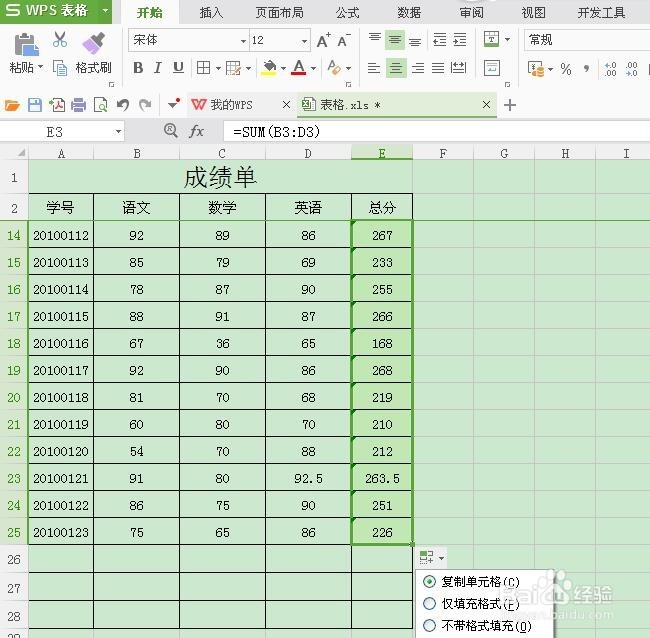The height and width of the screenshot is (638, 650).
Task: Align text left
Action: (374, 68)
